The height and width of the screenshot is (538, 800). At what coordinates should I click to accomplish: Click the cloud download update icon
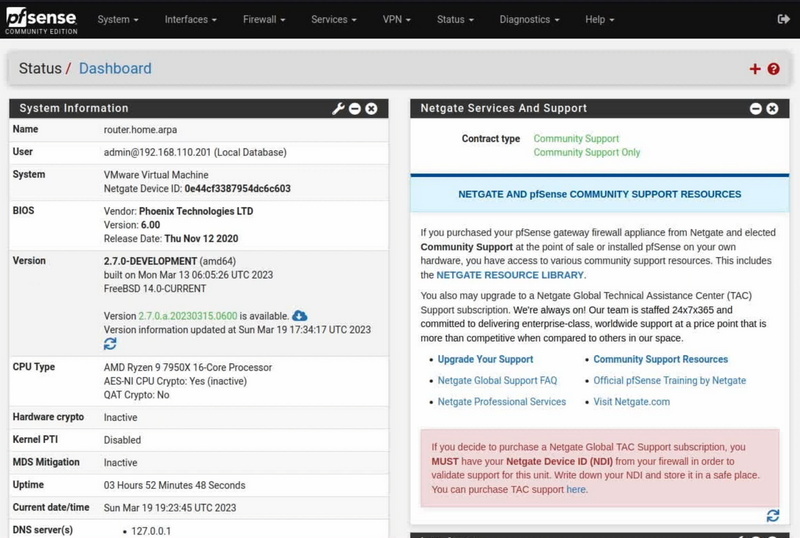(x=300, y=315)
